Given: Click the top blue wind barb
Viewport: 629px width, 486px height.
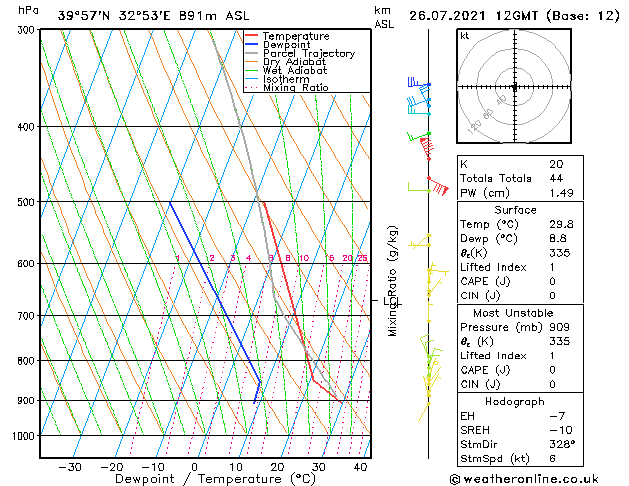Looking at the screenshot, I should click(x=419, y=83).
